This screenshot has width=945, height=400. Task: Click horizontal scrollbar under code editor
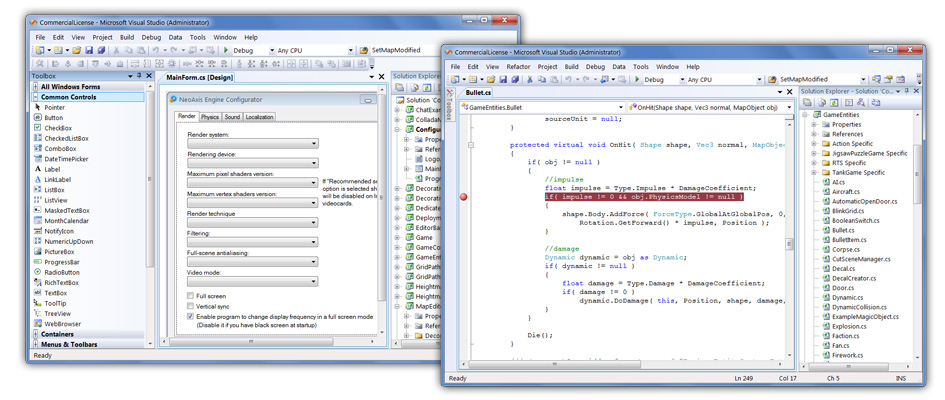click(x=621, y=365)
